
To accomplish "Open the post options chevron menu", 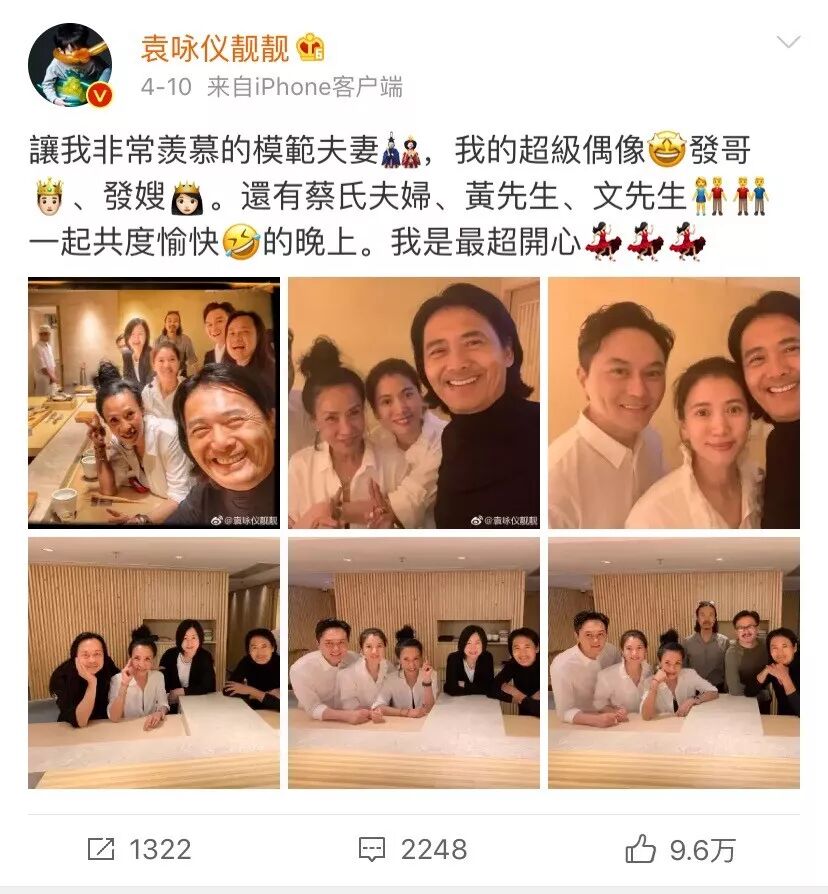I will (789, 42).
